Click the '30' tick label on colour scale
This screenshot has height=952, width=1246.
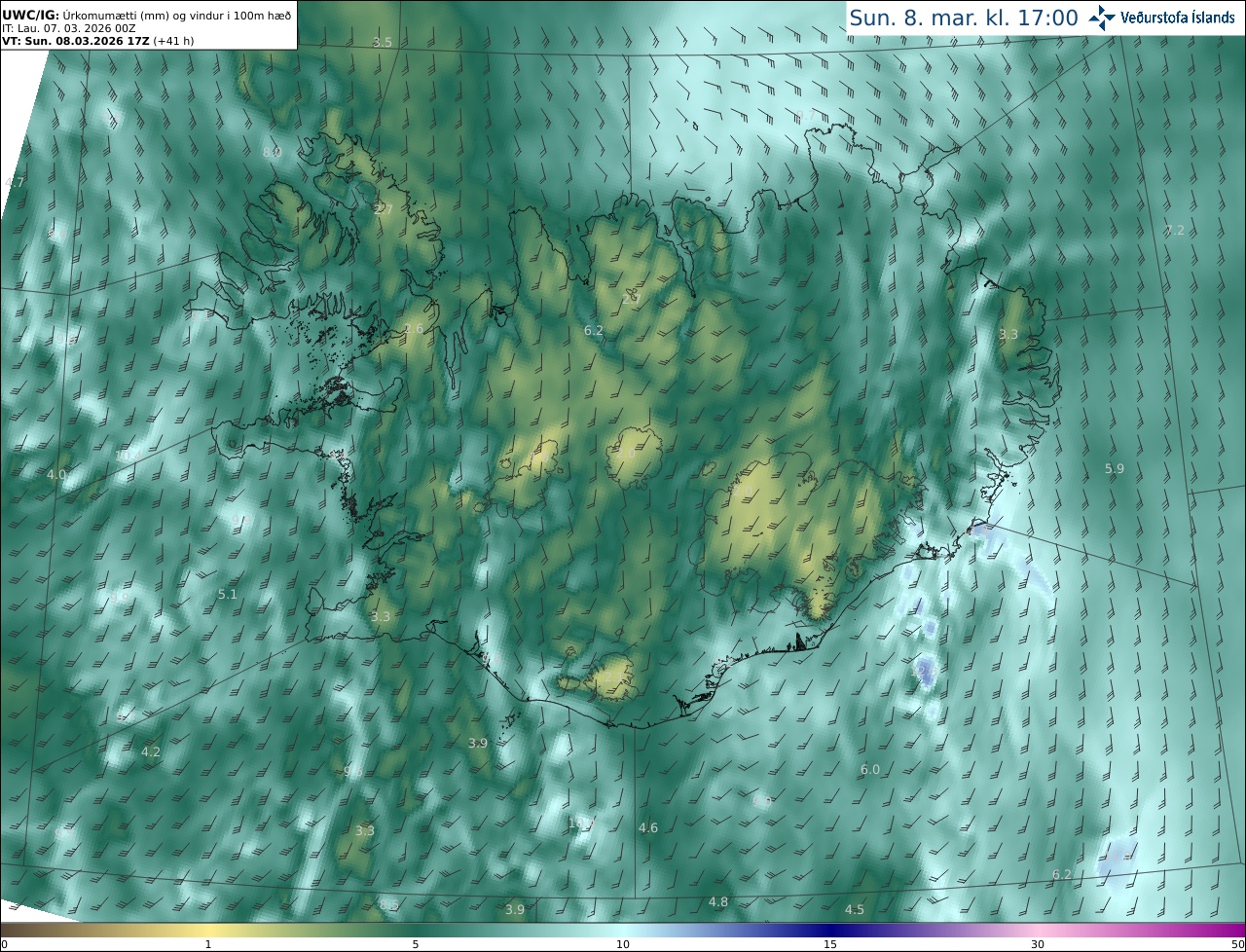(x=1038, y=944)
